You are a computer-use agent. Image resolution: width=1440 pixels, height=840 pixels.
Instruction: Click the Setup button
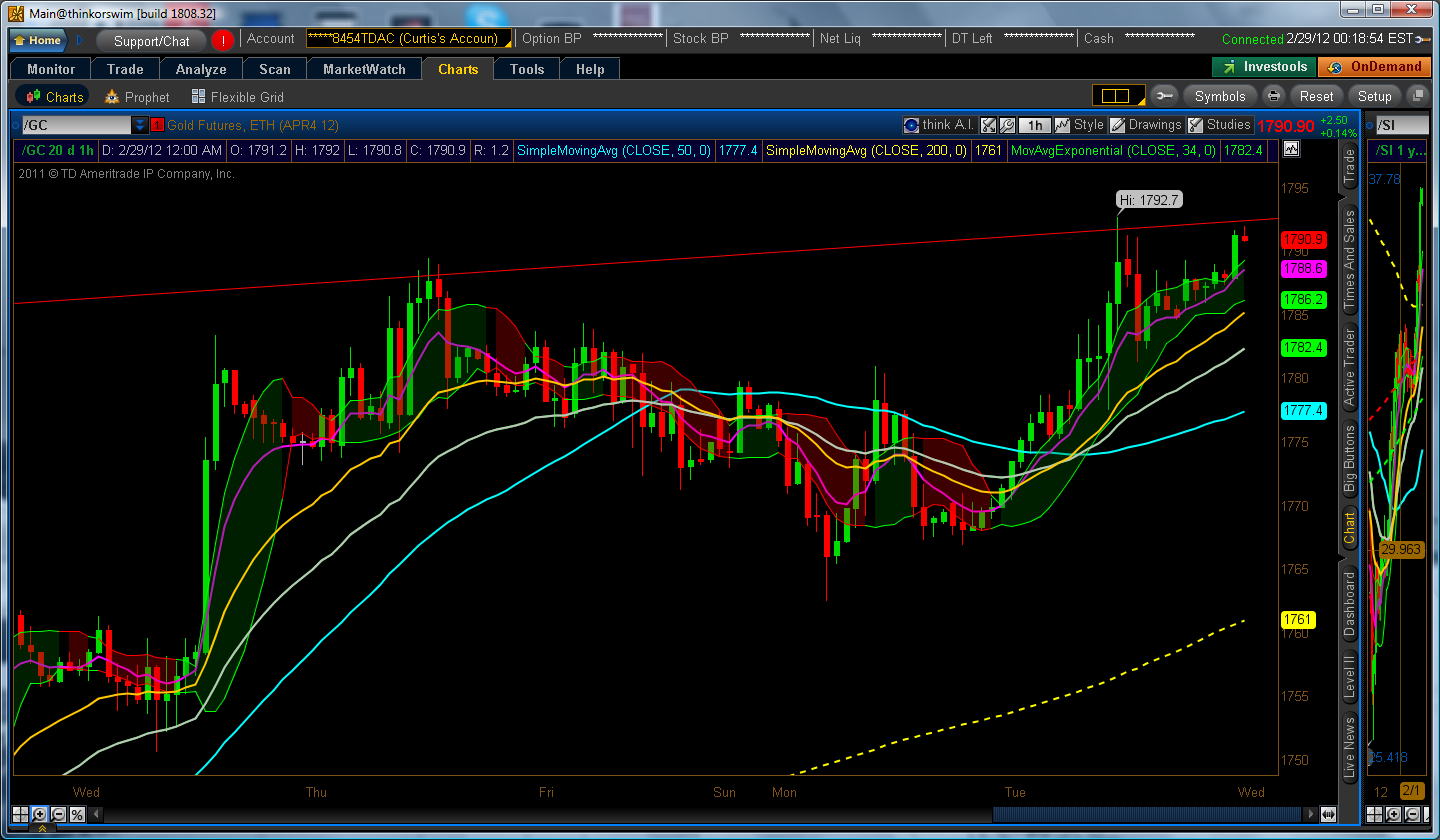click(1374, 96)
